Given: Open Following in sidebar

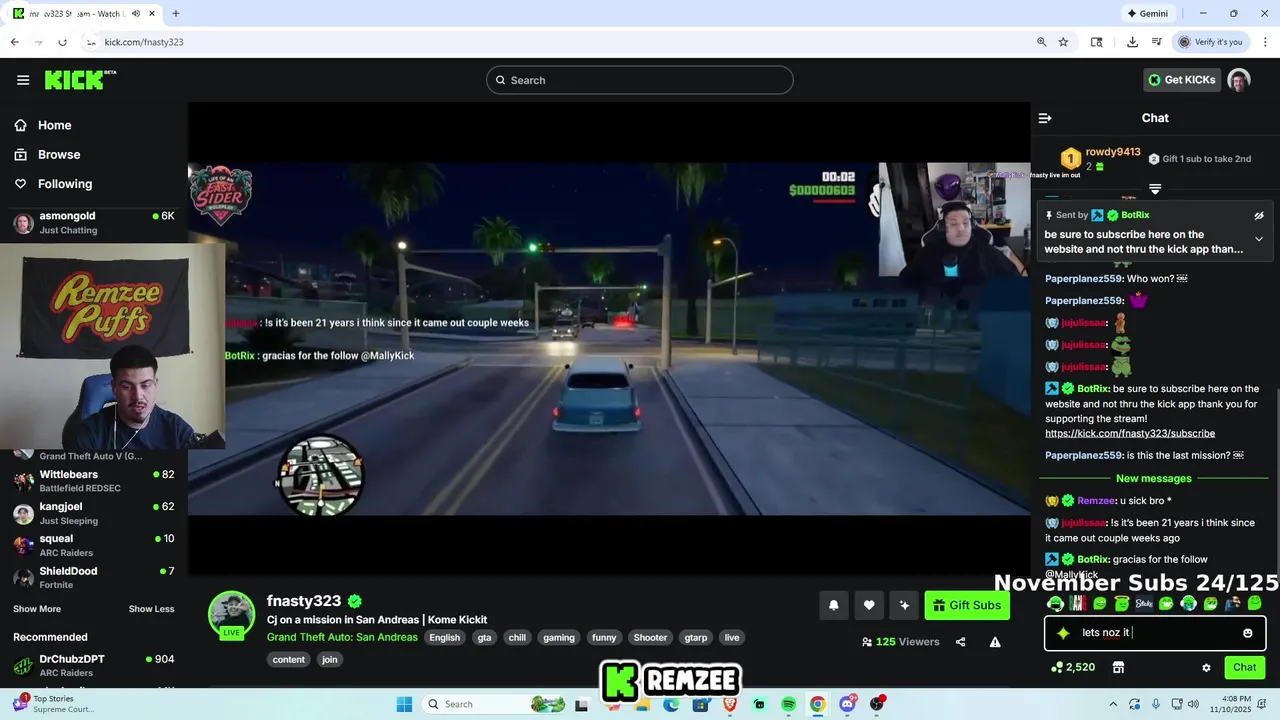Looking at the screenshot, I should (65, 184).
